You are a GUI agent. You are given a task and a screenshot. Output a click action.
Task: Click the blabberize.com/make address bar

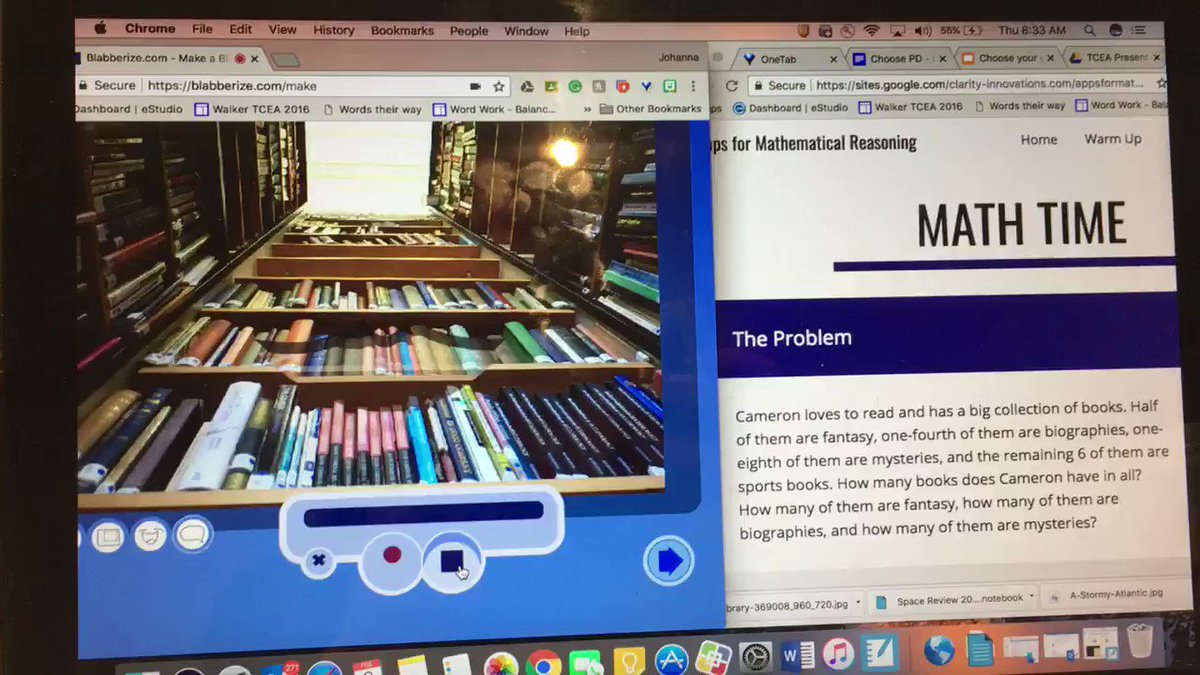pos(300,86)
